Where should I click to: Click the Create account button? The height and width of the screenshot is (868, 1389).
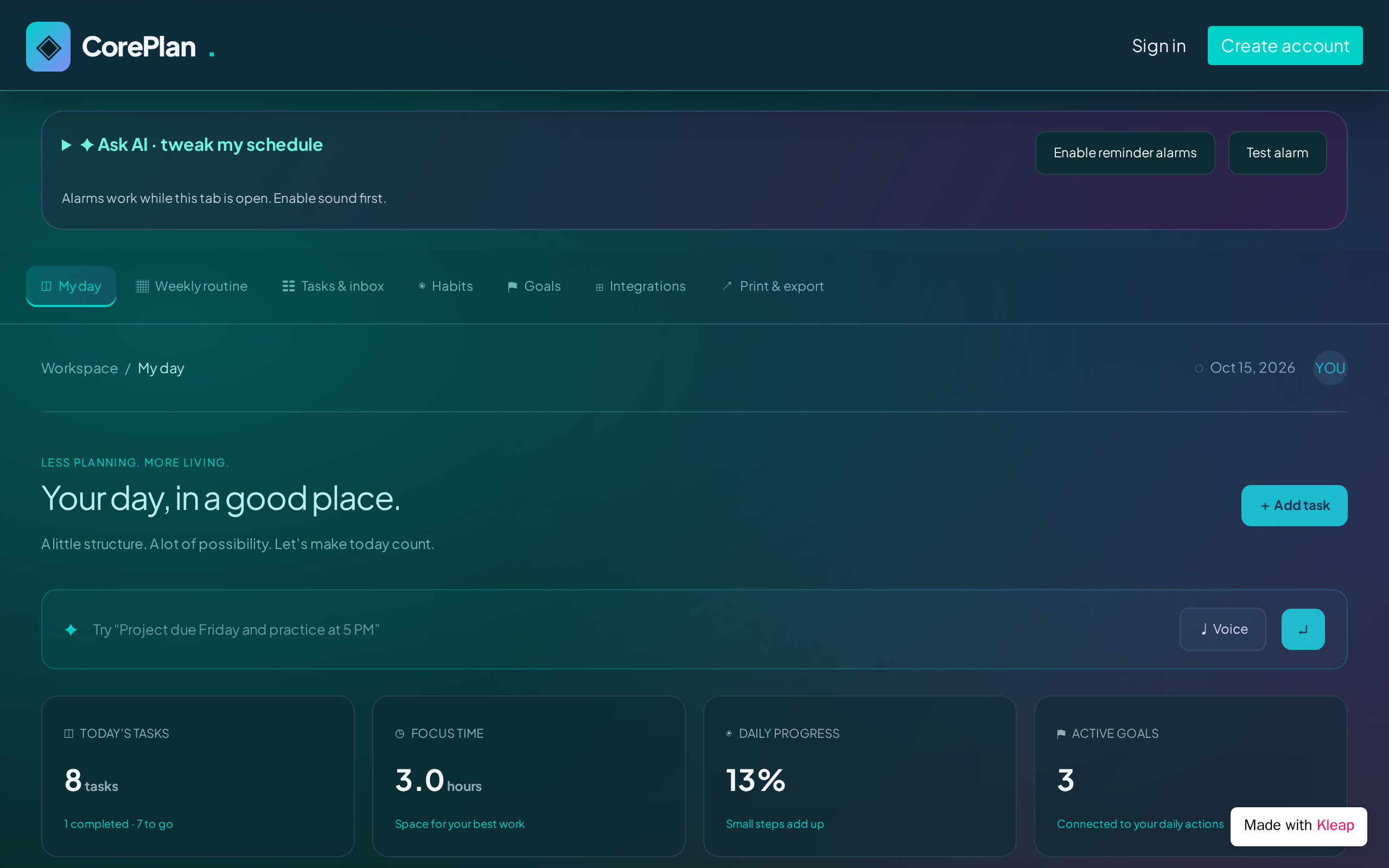(x=1284, y=46)
